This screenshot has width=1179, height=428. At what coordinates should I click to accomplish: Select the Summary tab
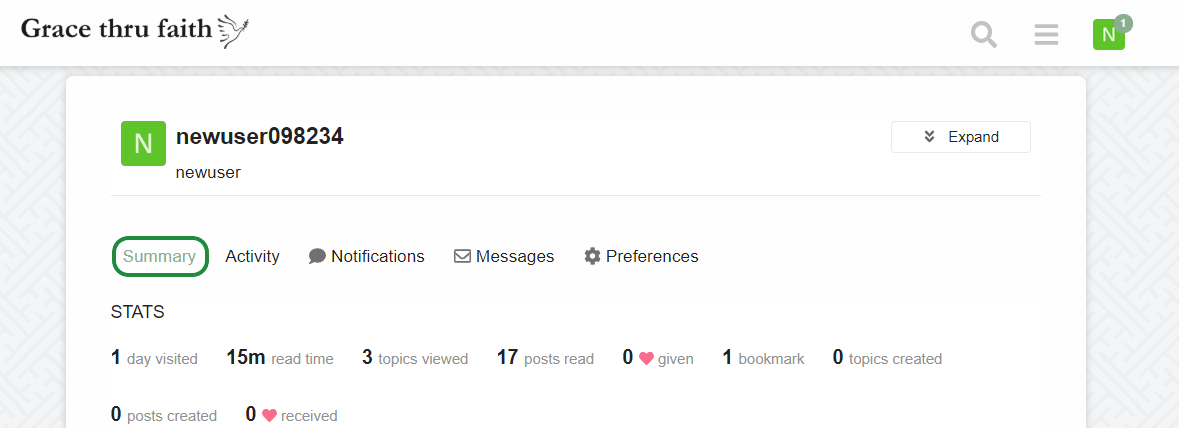(159, 256)
